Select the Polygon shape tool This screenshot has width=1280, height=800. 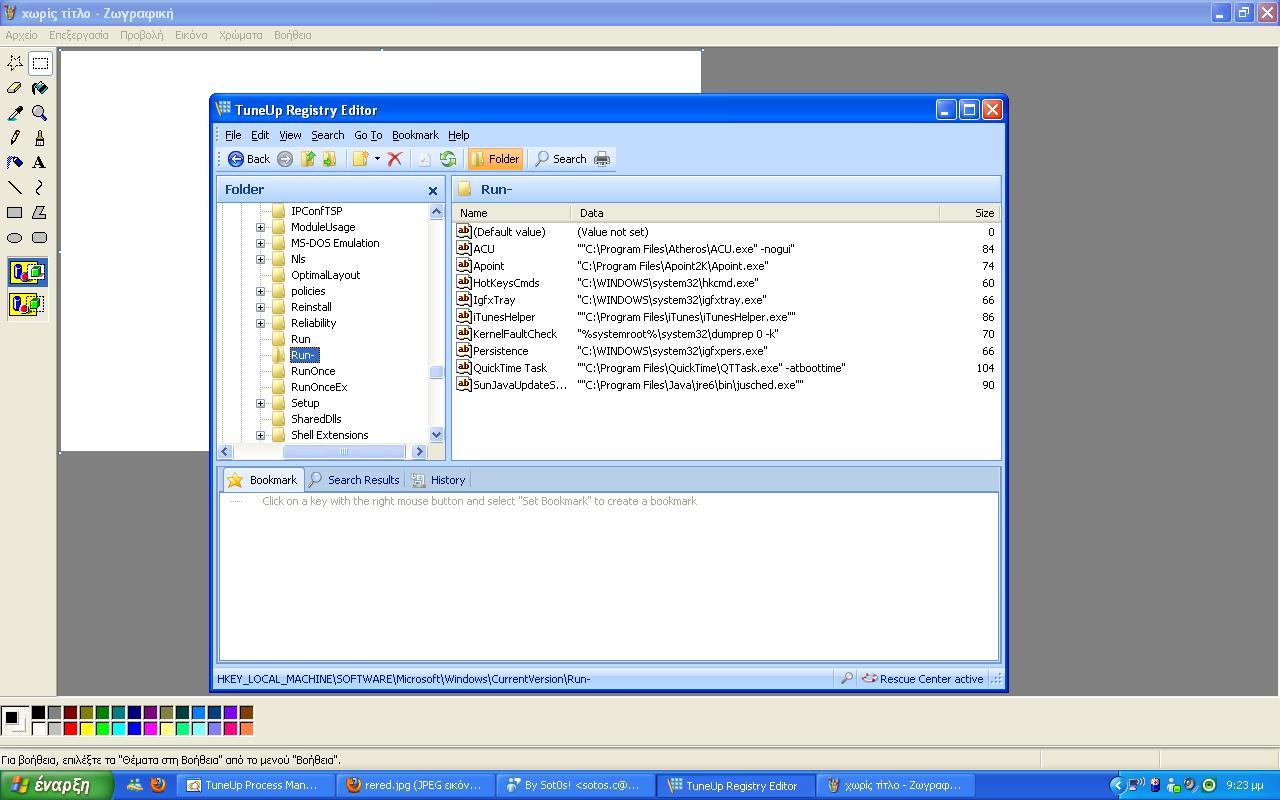pos(40,212)
